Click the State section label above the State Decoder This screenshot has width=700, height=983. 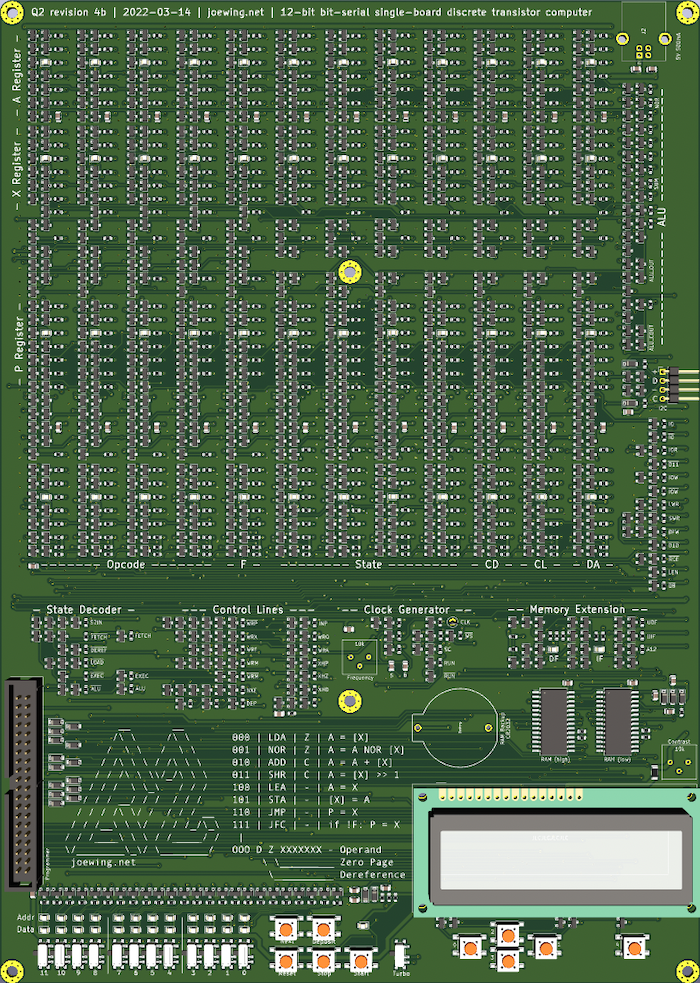[368, 564]
